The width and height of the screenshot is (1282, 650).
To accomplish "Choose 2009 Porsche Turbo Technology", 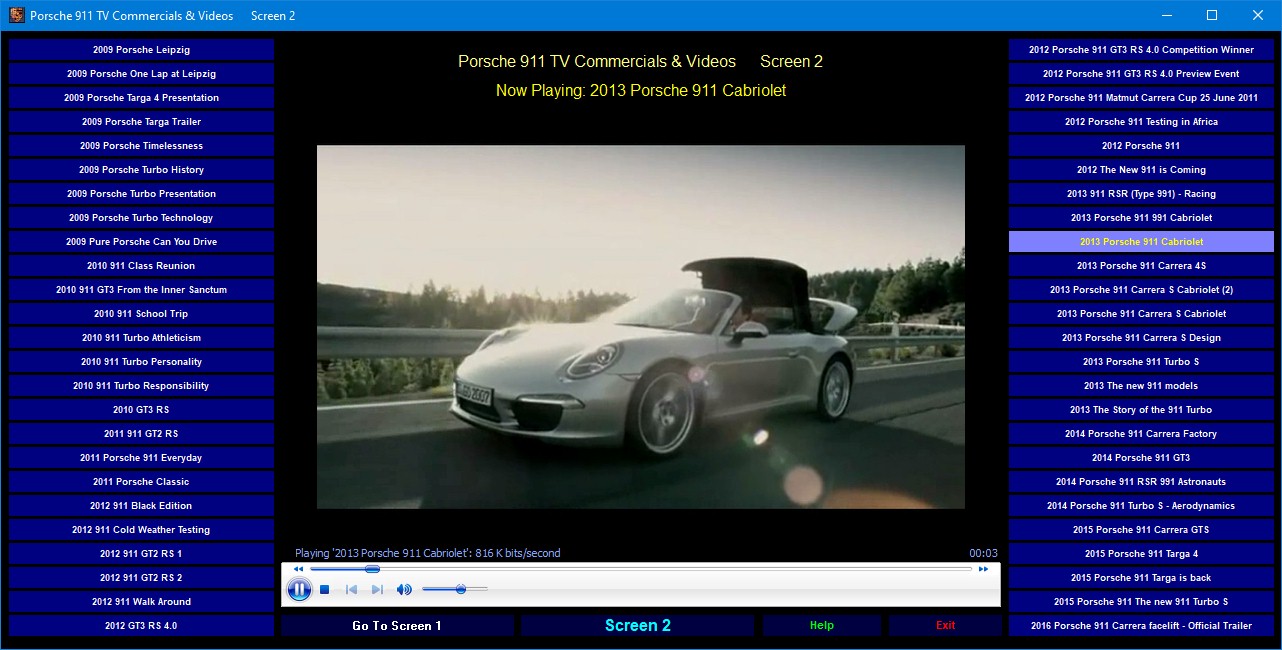I will pos(141,218).
